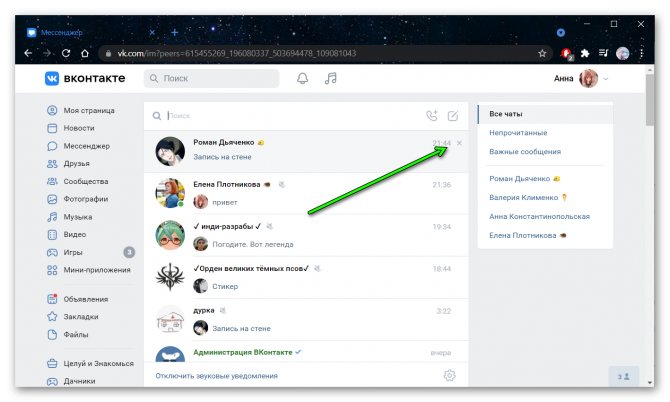
Task: Open Целуй и Знакомься app link
Action: [x=90, y=364]
